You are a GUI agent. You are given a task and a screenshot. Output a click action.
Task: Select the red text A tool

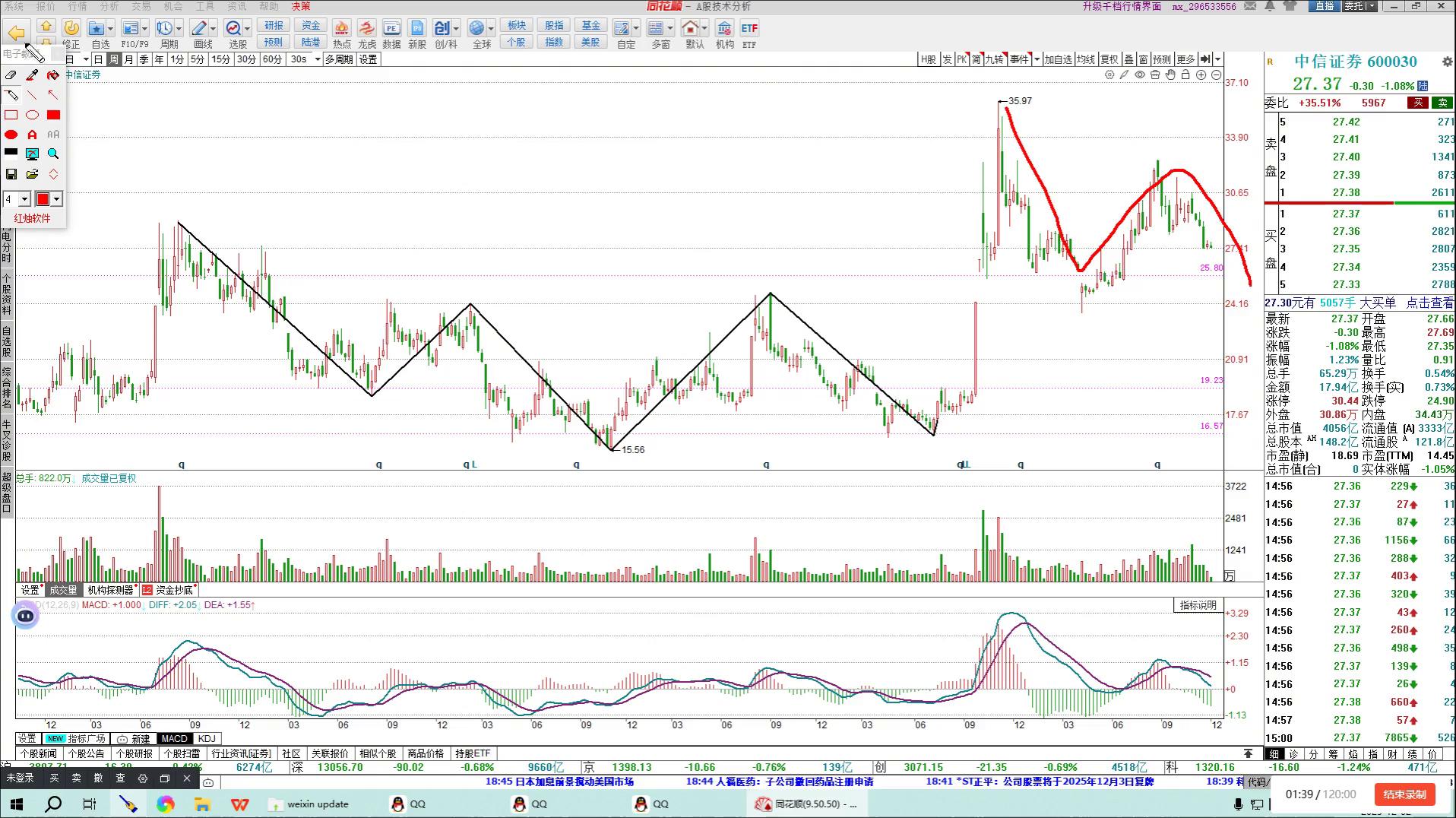pos(32,135)
